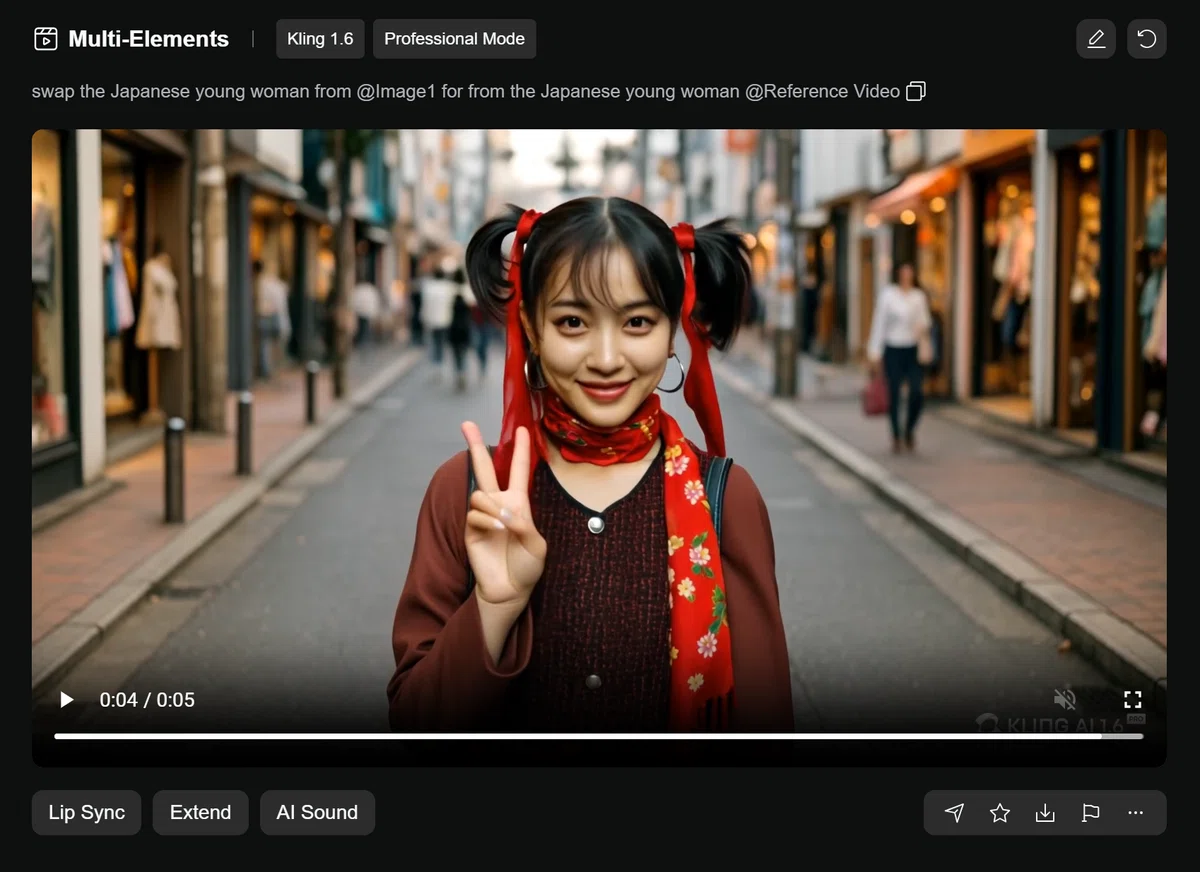Screen dimensions: 1200x872
Task: Click the 0:04 / 0:05 timestamp
Action: [147, 700]
